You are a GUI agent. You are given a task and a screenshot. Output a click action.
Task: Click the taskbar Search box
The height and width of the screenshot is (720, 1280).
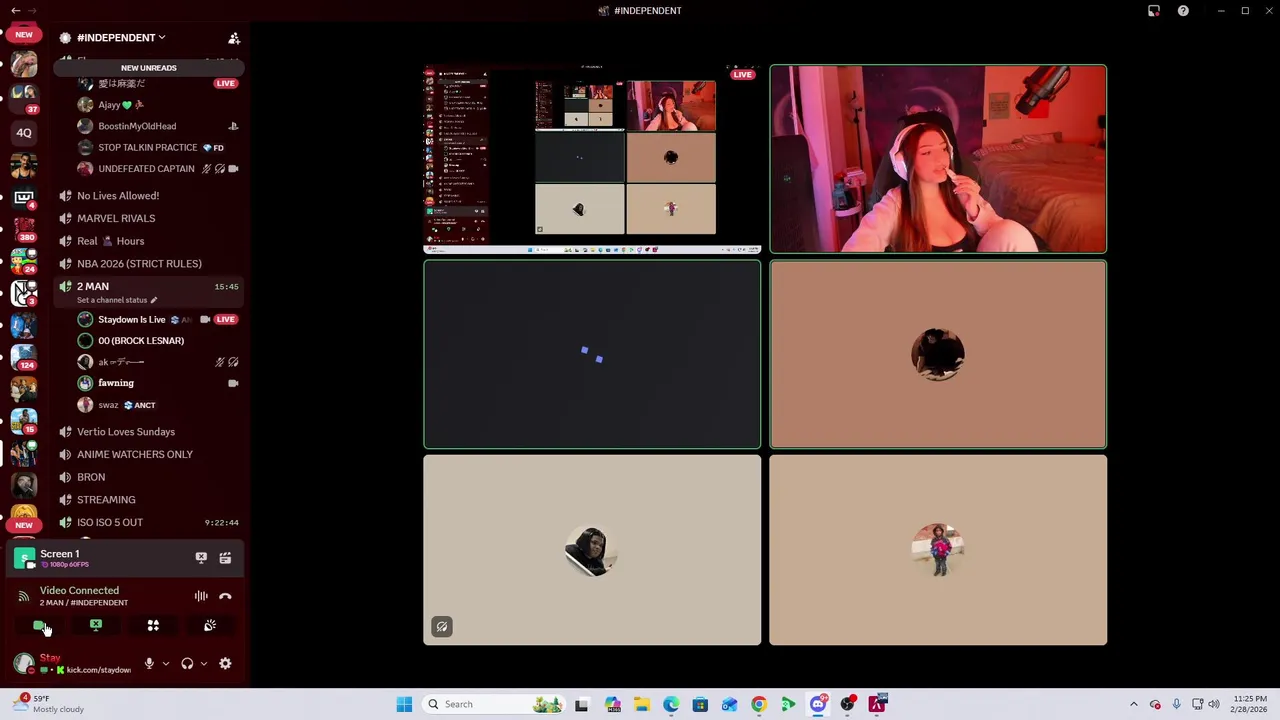pos(493,704)
